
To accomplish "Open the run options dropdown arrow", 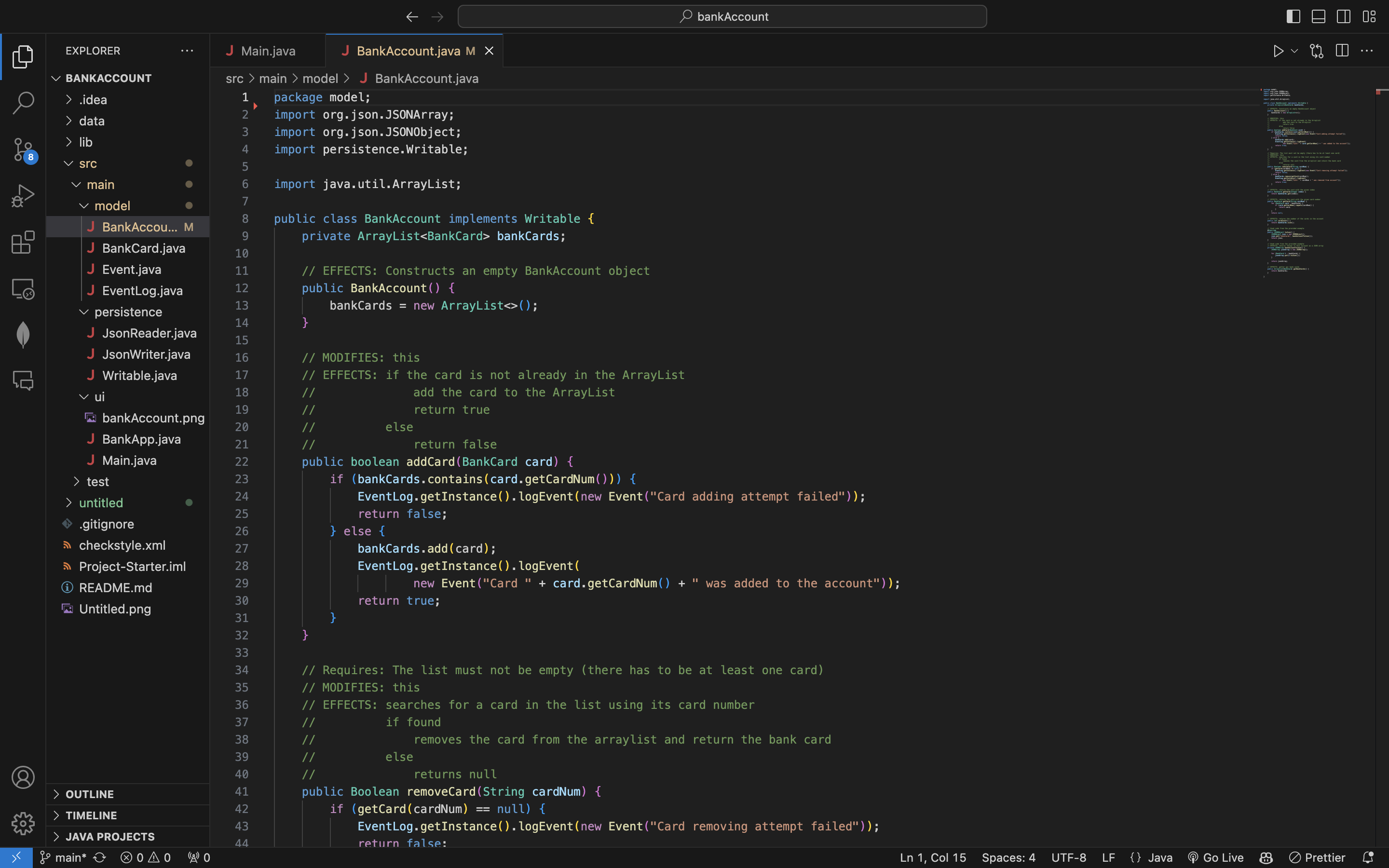I will tap(1294, 51).
